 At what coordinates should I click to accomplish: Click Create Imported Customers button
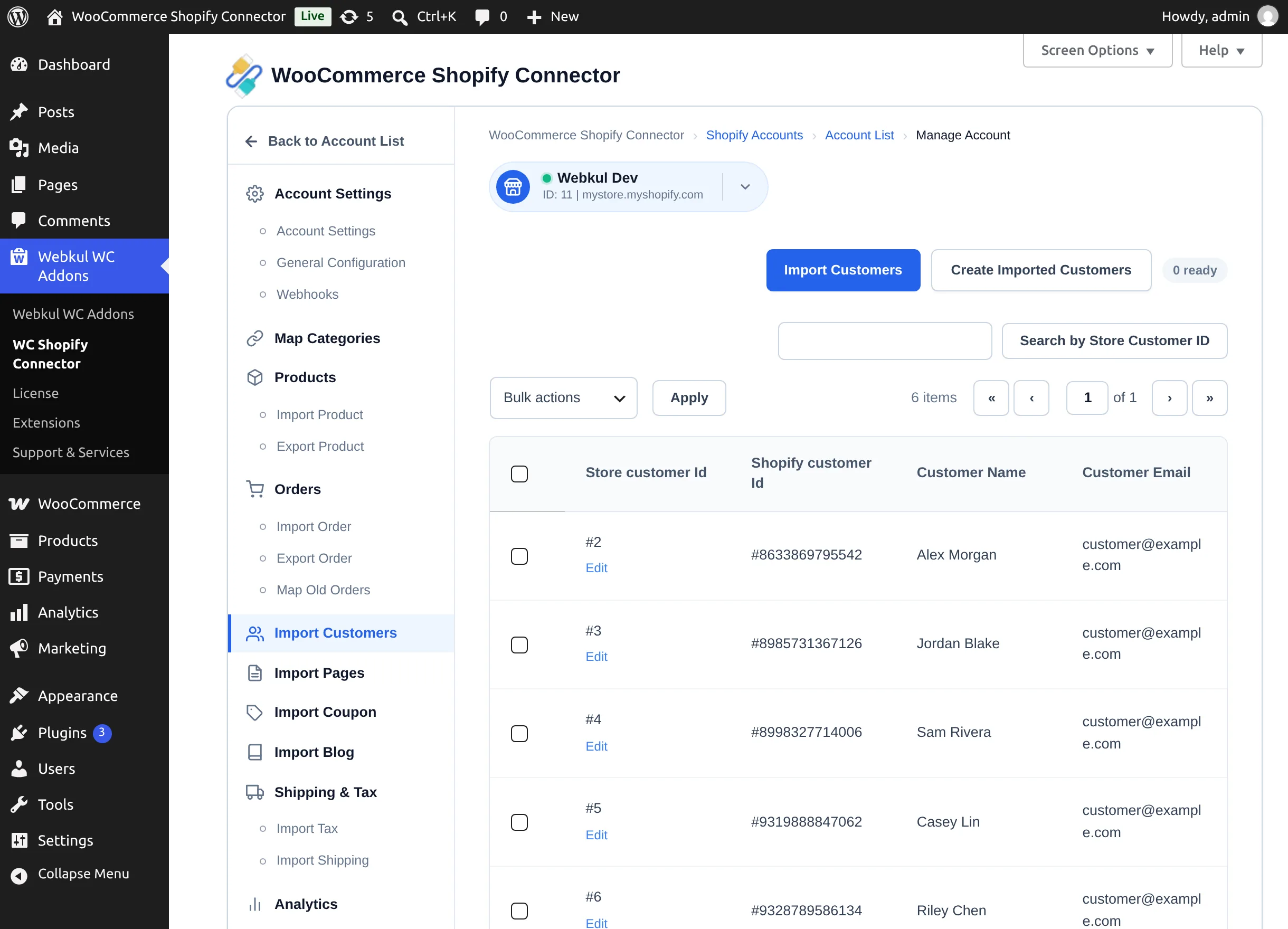(x=1040, y=270)
